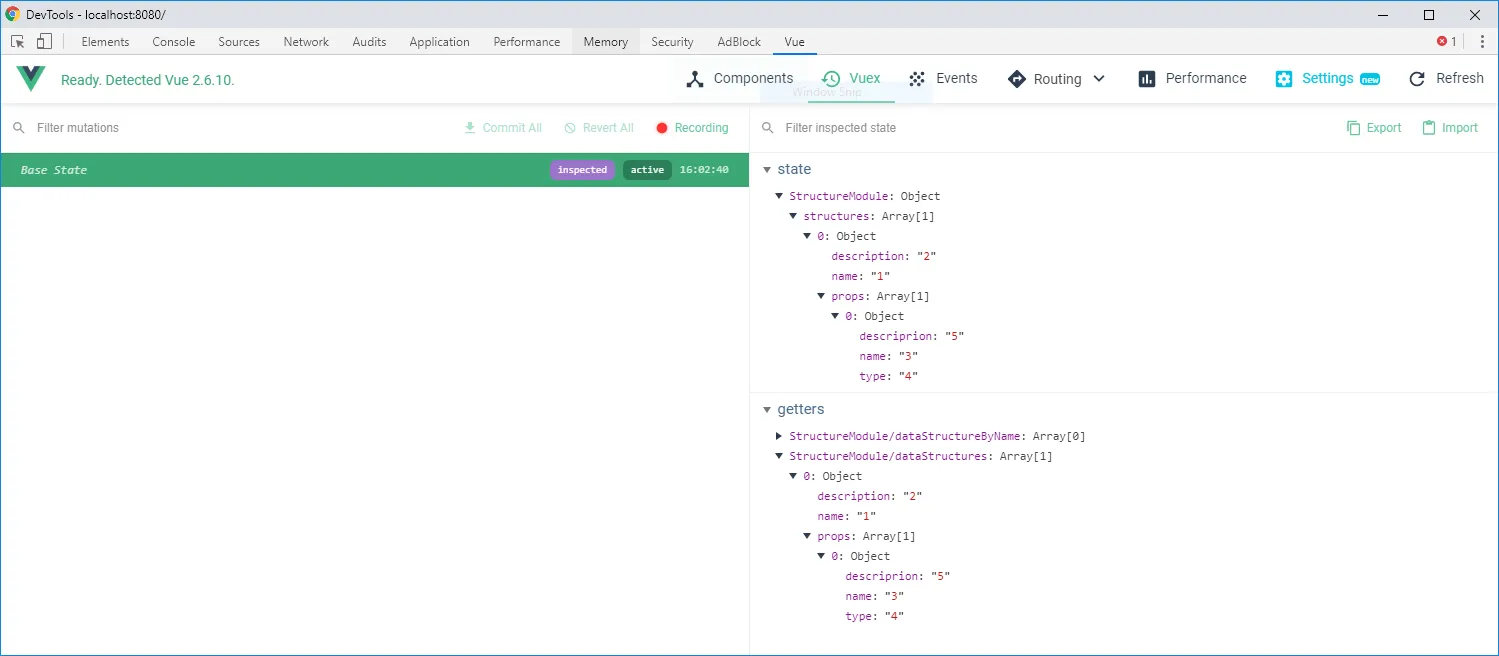
Task: Collapse props: Array[1] under state
Action: point(822,296)
